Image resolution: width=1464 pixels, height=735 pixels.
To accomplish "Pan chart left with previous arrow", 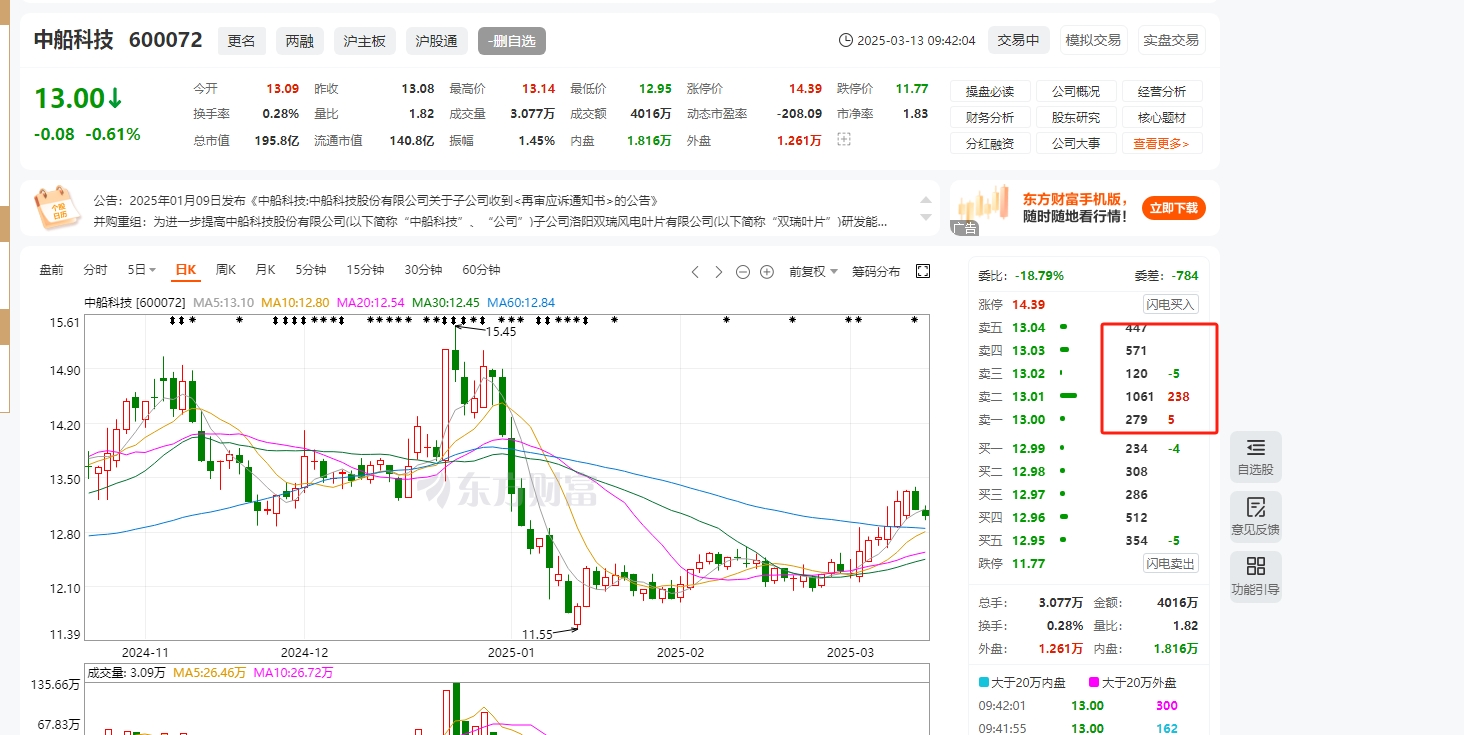I will [x=696, y=272].
